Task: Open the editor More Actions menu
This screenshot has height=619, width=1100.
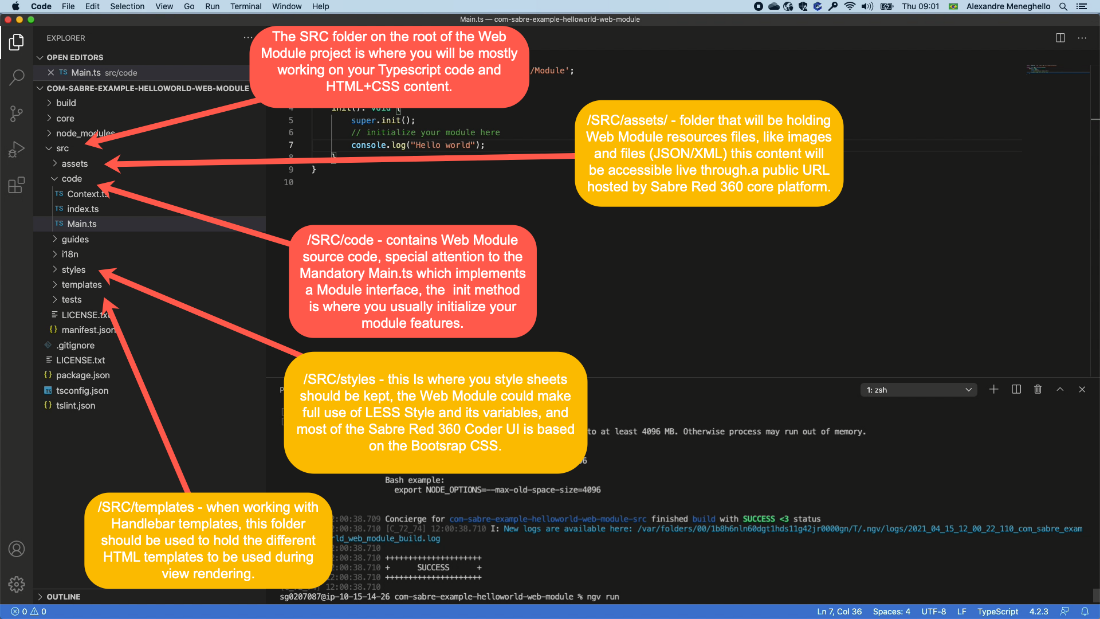Action: pyautogui.click(x=1082, y=38)
